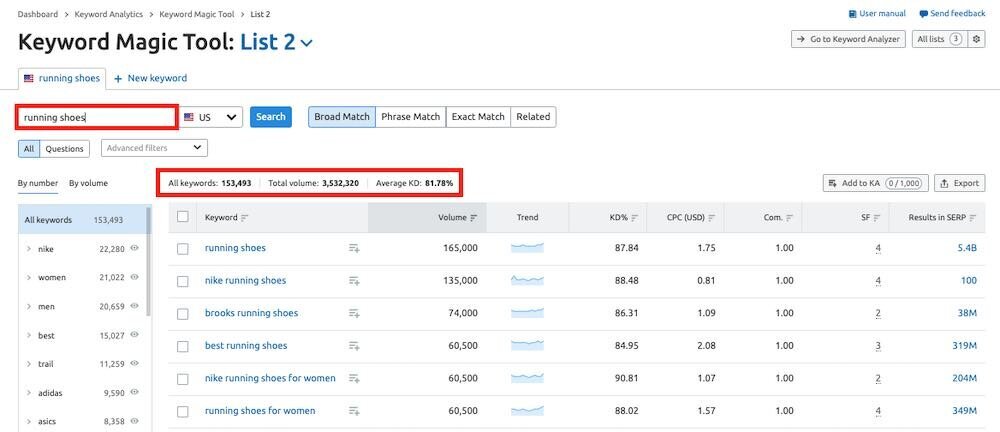This screenshot has height=432, width=1000.
Task: Open the User manual link
Action: pyautogui.click(x=877, y=13)
